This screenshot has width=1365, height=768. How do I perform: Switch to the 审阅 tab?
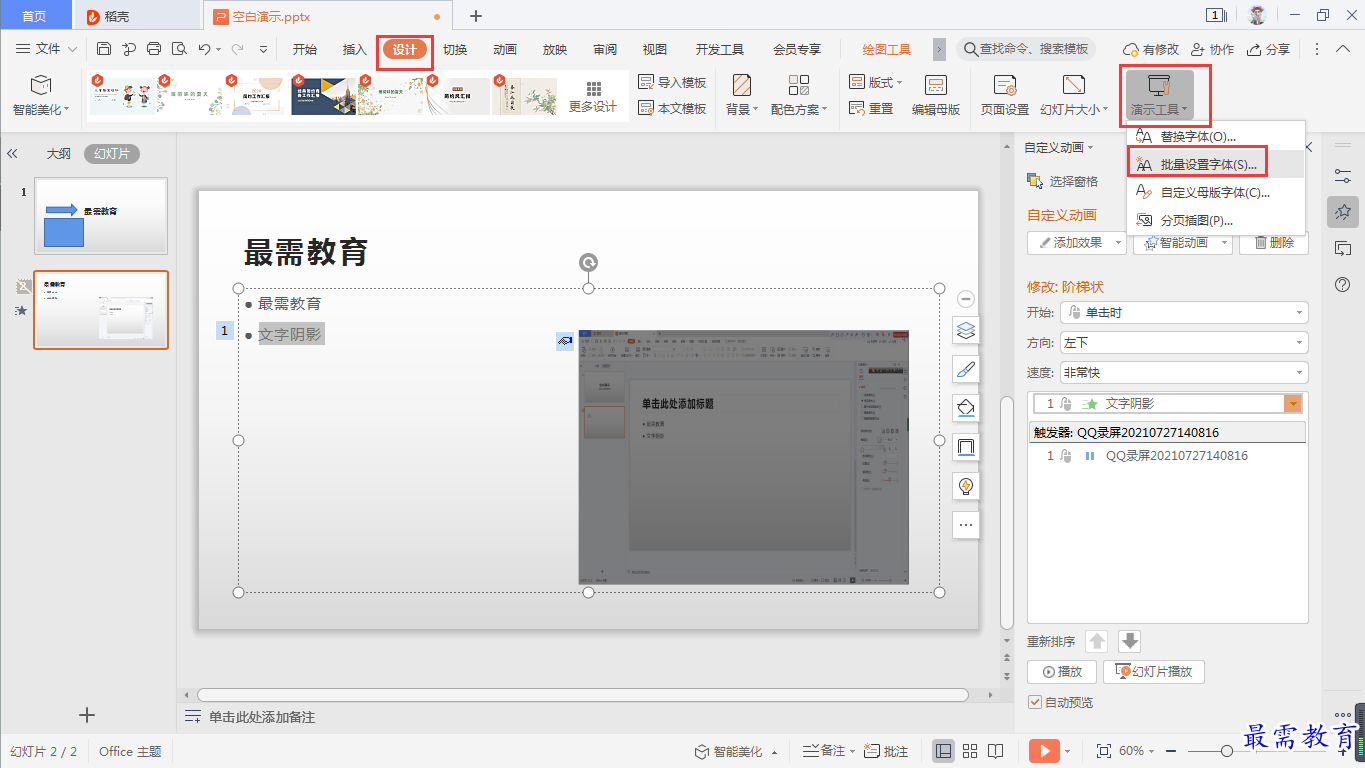(605, 50)
